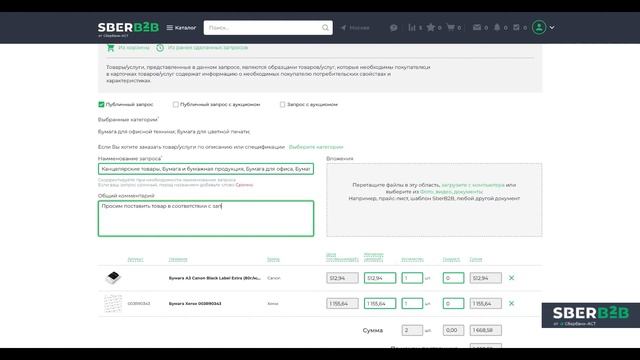This screenshot has width=640, height=360.
Task: Open the chat bubble icon in the header
Action: (x=393, y=28)
